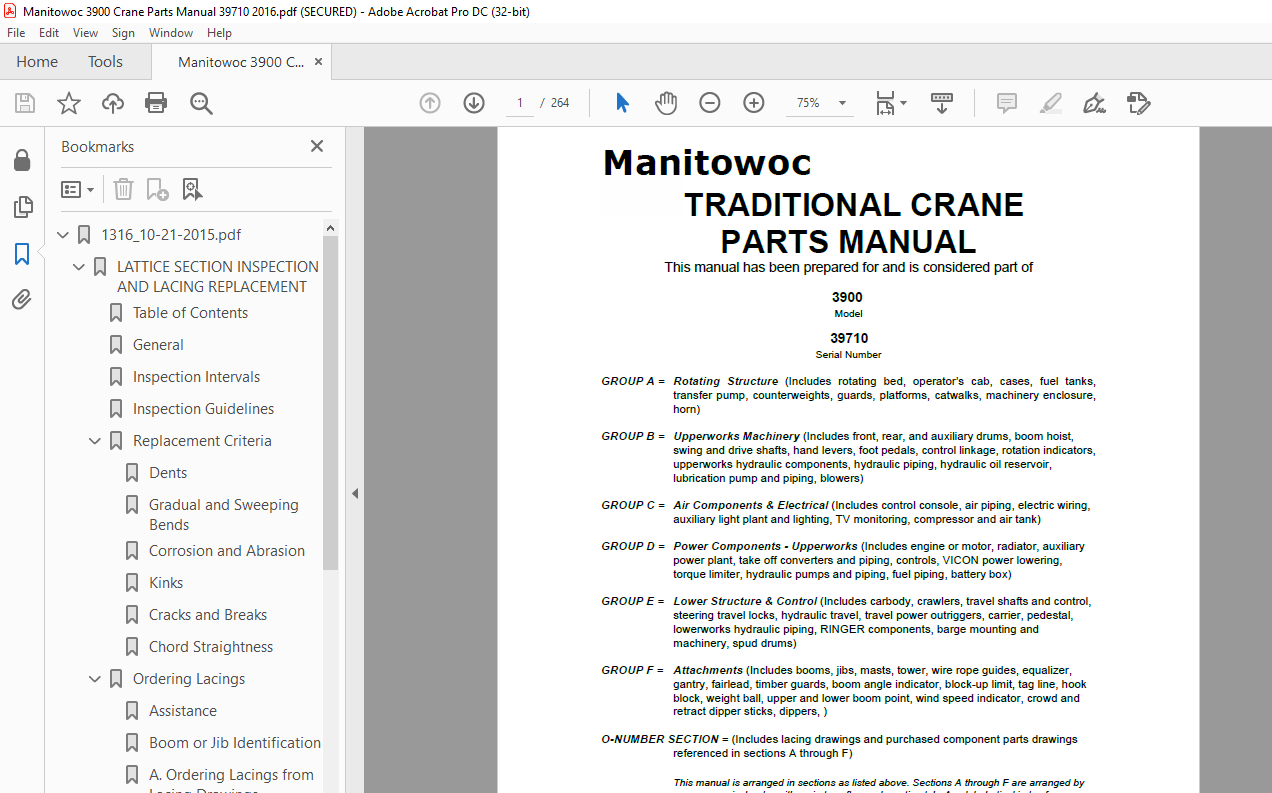Collapse the 1316_10-21-2015.pdf bookmark
Screen dimensions: 1272x793
point(64,235)
